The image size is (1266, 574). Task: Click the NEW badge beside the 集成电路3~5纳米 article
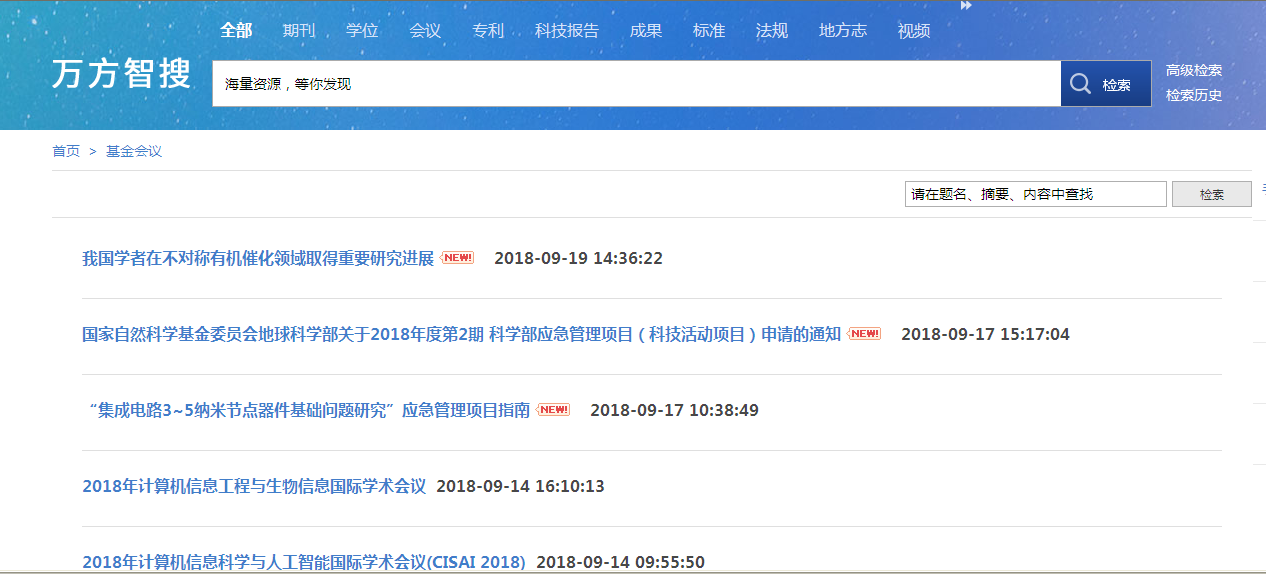[553, 410]
